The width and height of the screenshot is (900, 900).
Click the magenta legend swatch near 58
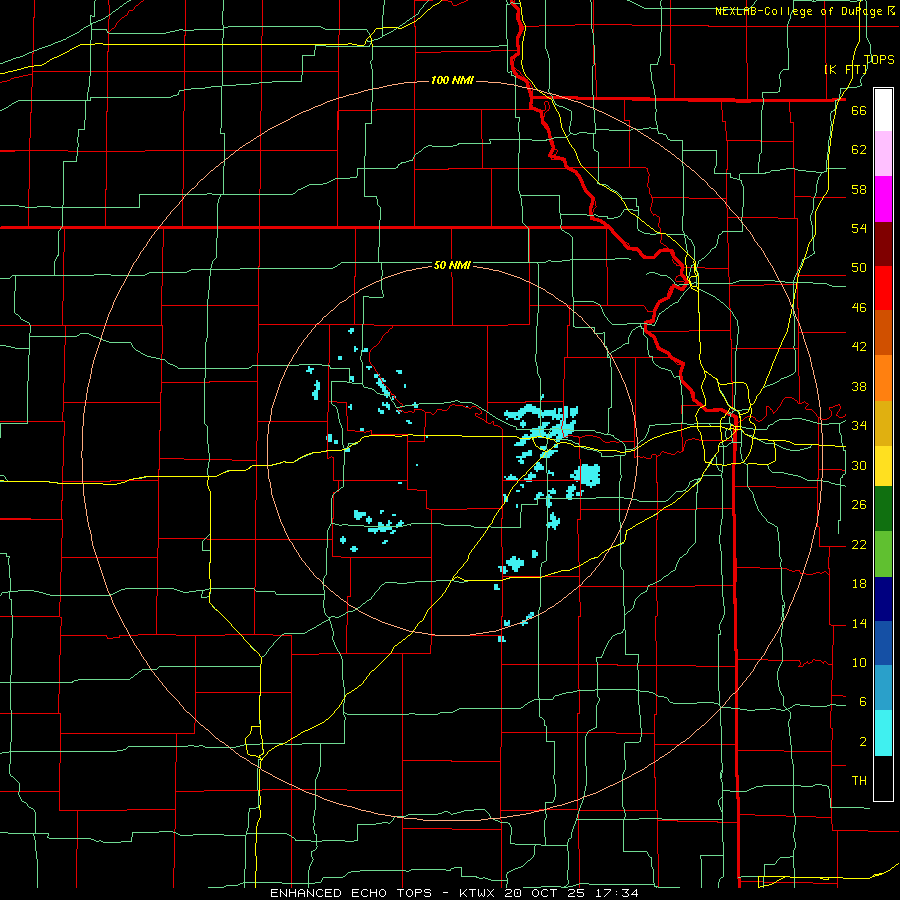[883, 199]
